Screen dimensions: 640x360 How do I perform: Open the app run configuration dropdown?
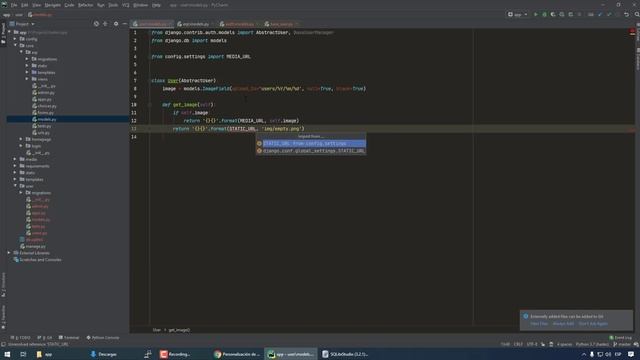[x=518, y=14]
